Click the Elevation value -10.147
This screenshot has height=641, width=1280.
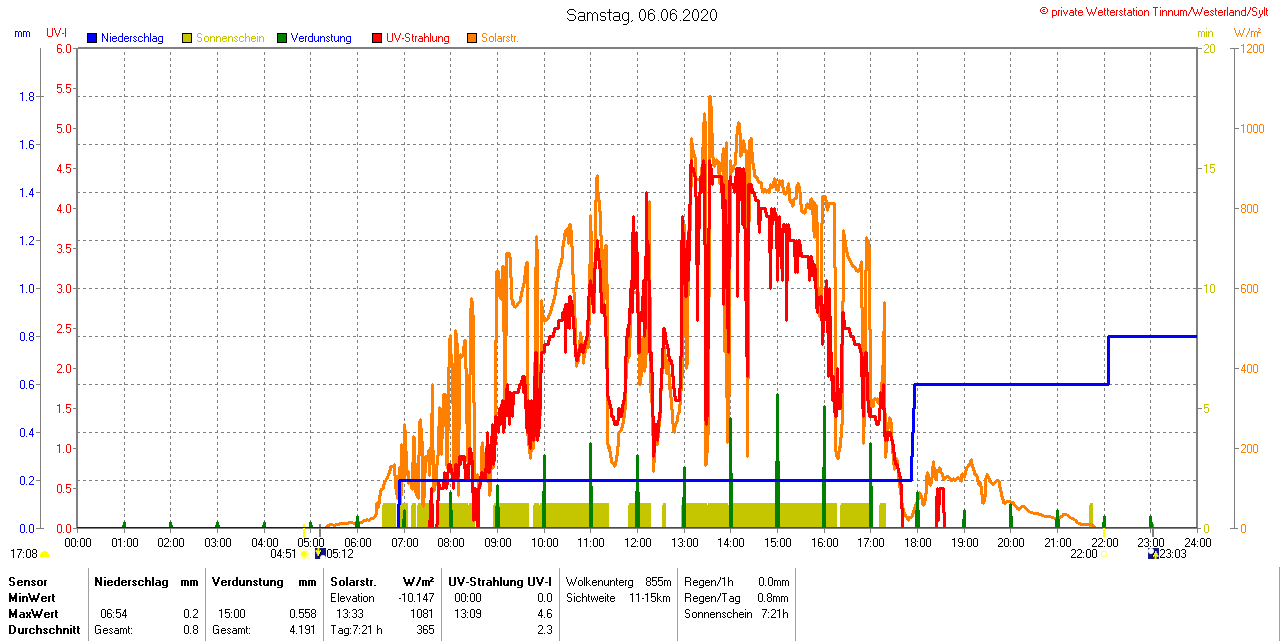pos(416,597)
